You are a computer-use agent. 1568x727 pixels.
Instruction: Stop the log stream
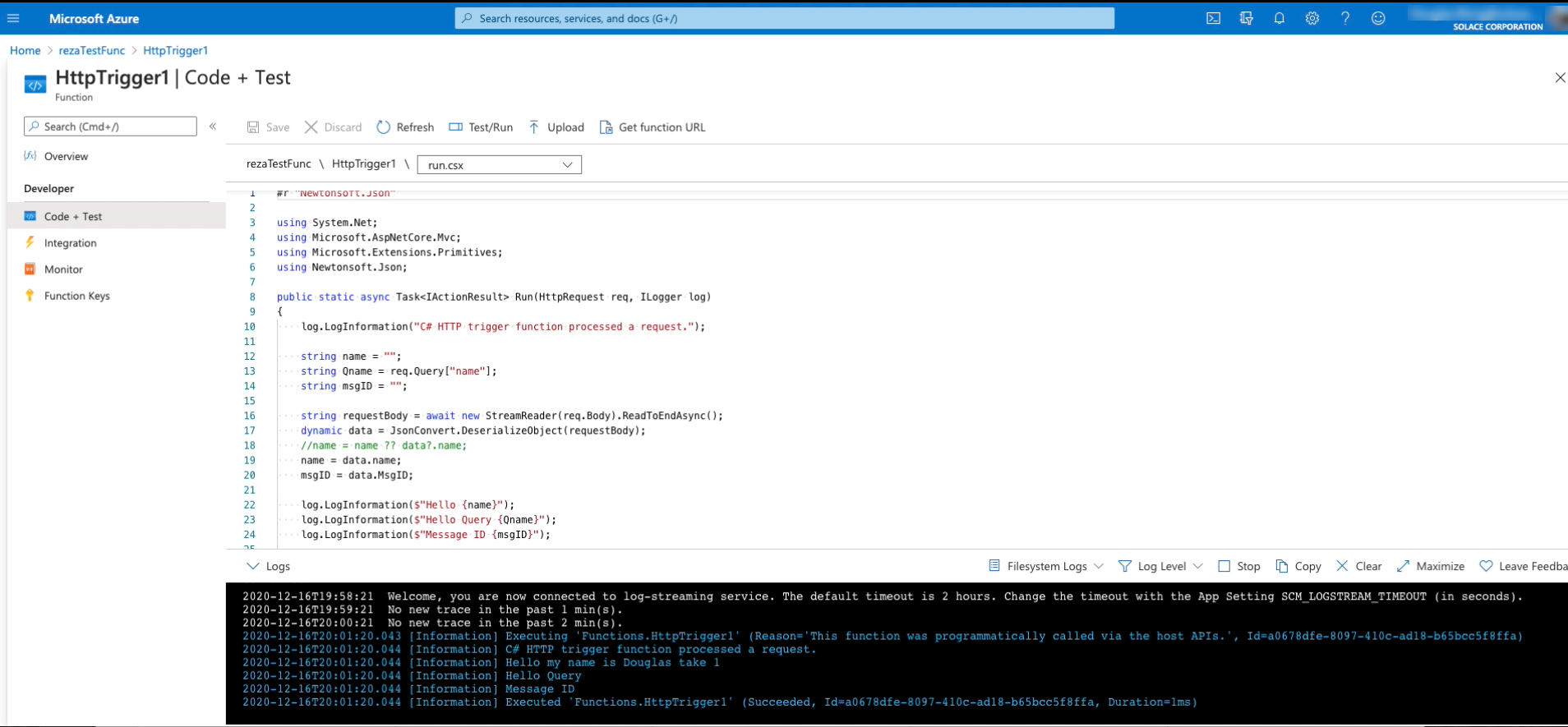(x=1238, y=566)
